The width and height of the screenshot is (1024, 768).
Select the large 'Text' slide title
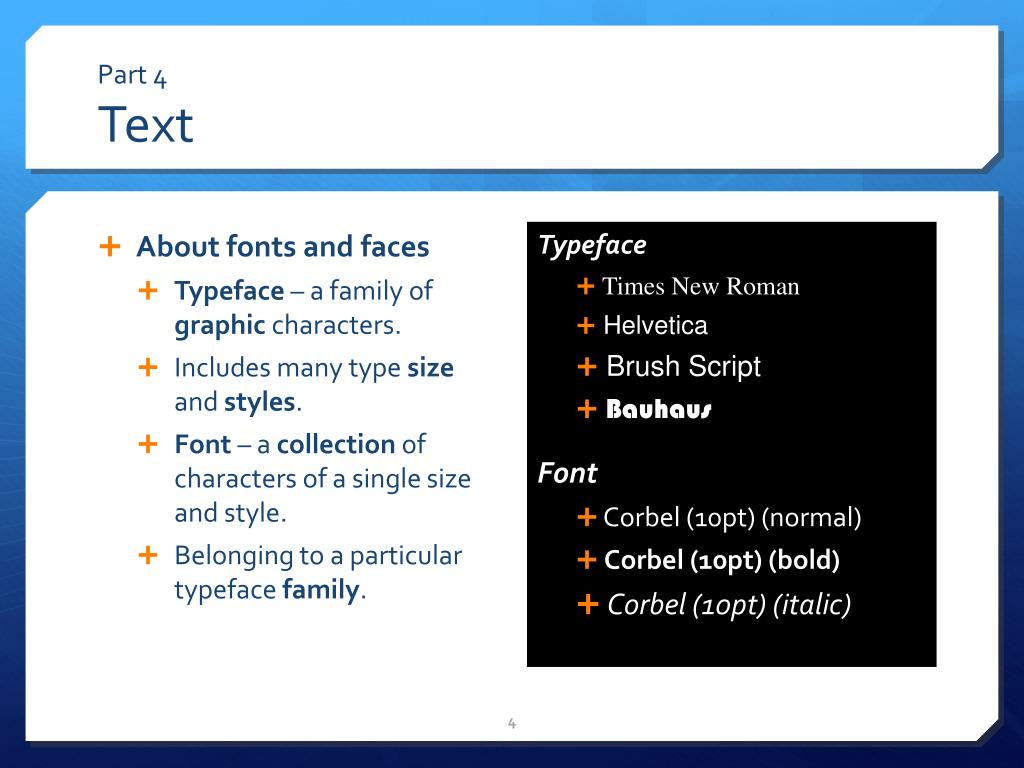point(146,125)
